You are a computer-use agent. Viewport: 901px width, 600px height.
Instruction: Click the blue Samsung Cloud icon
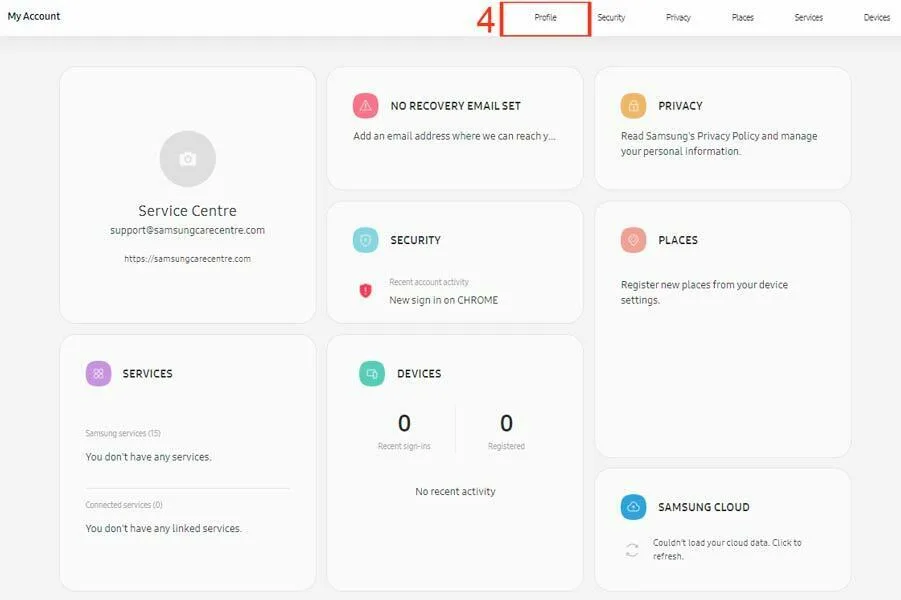click(633, 507)
